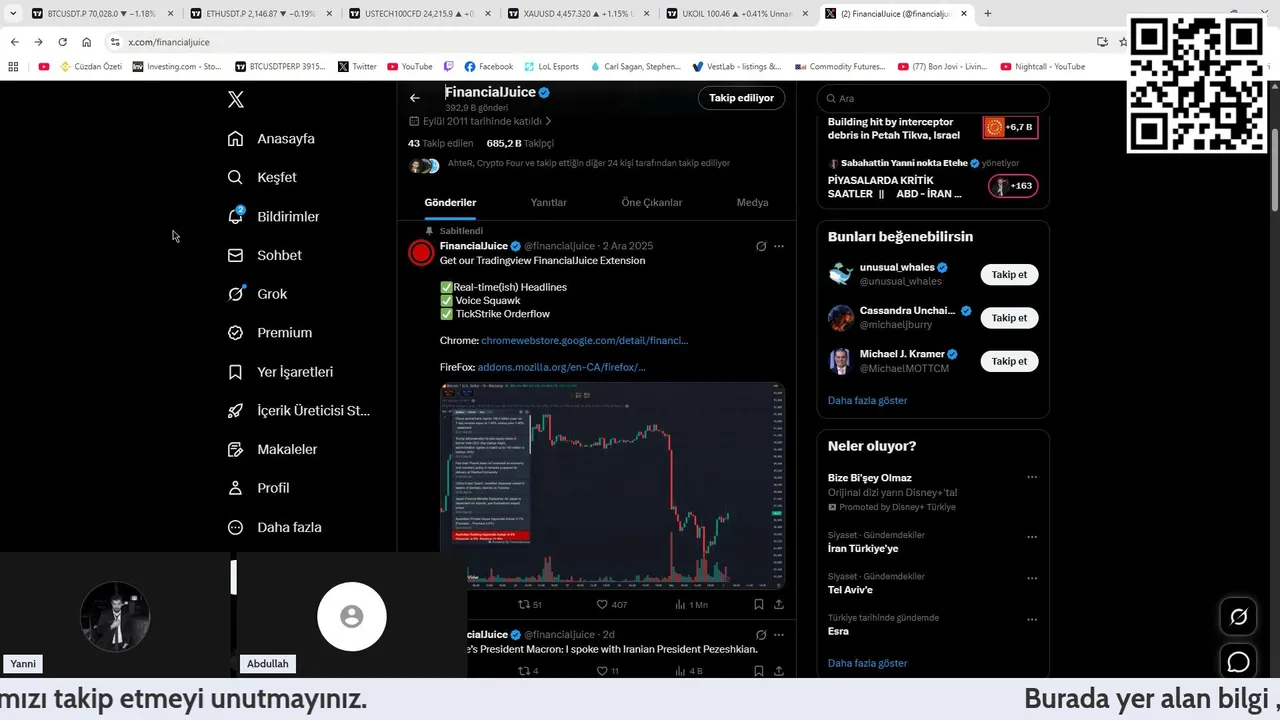Open chromewebstore.google.com link in pinned post

click(x=584, y=340)
